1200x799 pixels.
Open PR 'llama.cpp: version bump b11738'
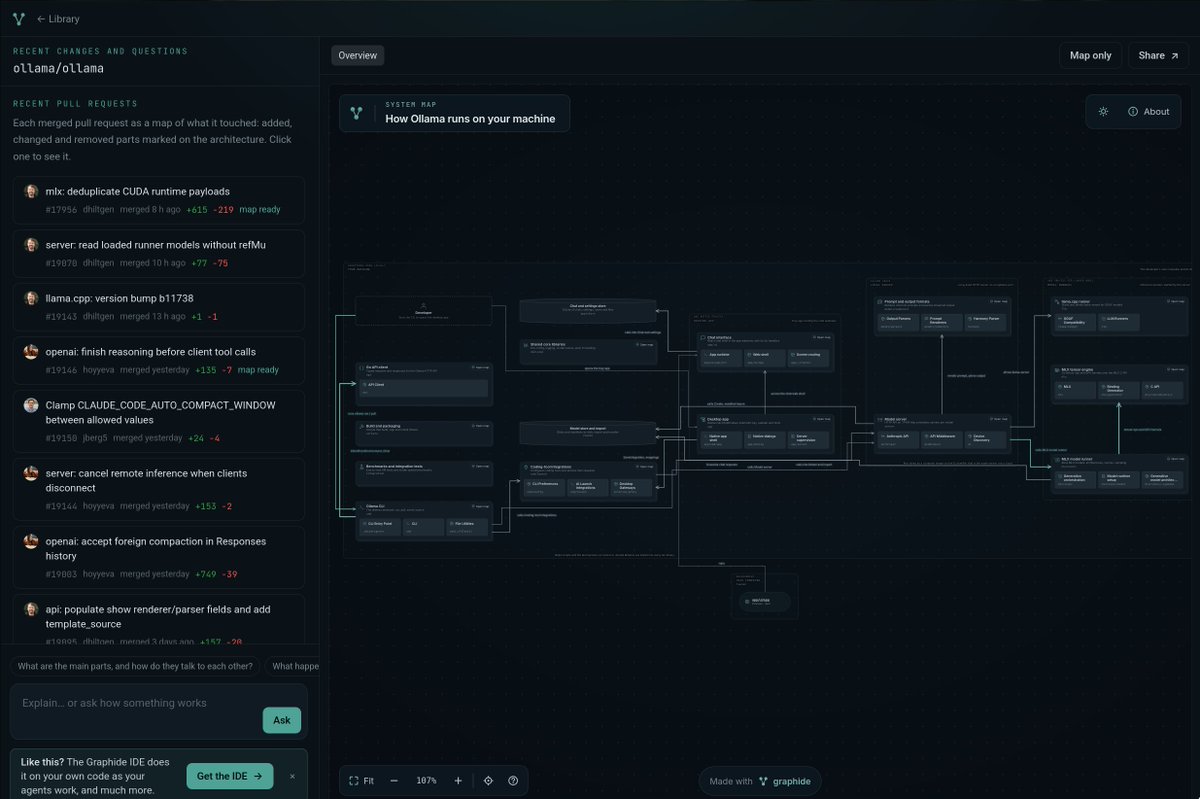[159, 307]
